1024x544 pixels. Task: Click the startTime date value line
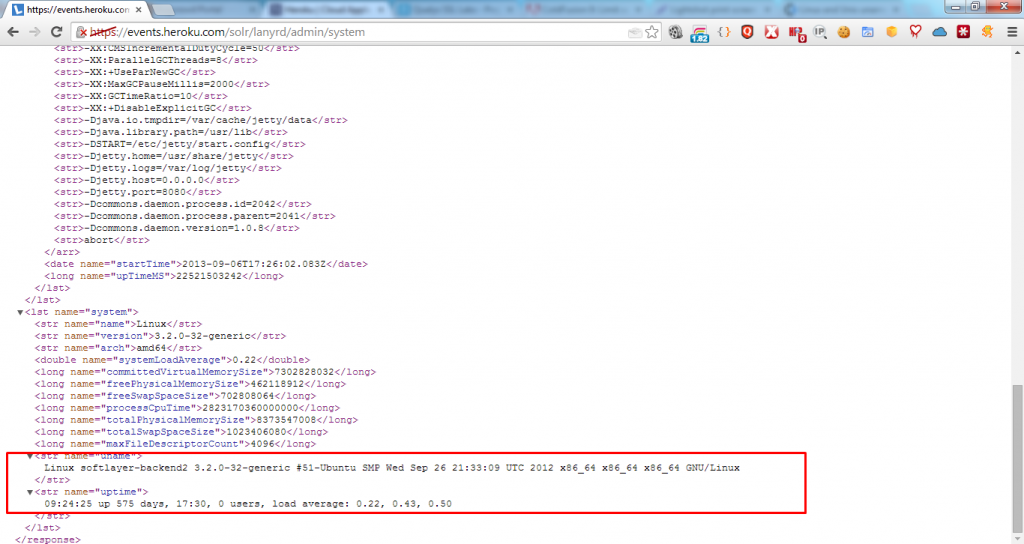click(x=206, y=264)
